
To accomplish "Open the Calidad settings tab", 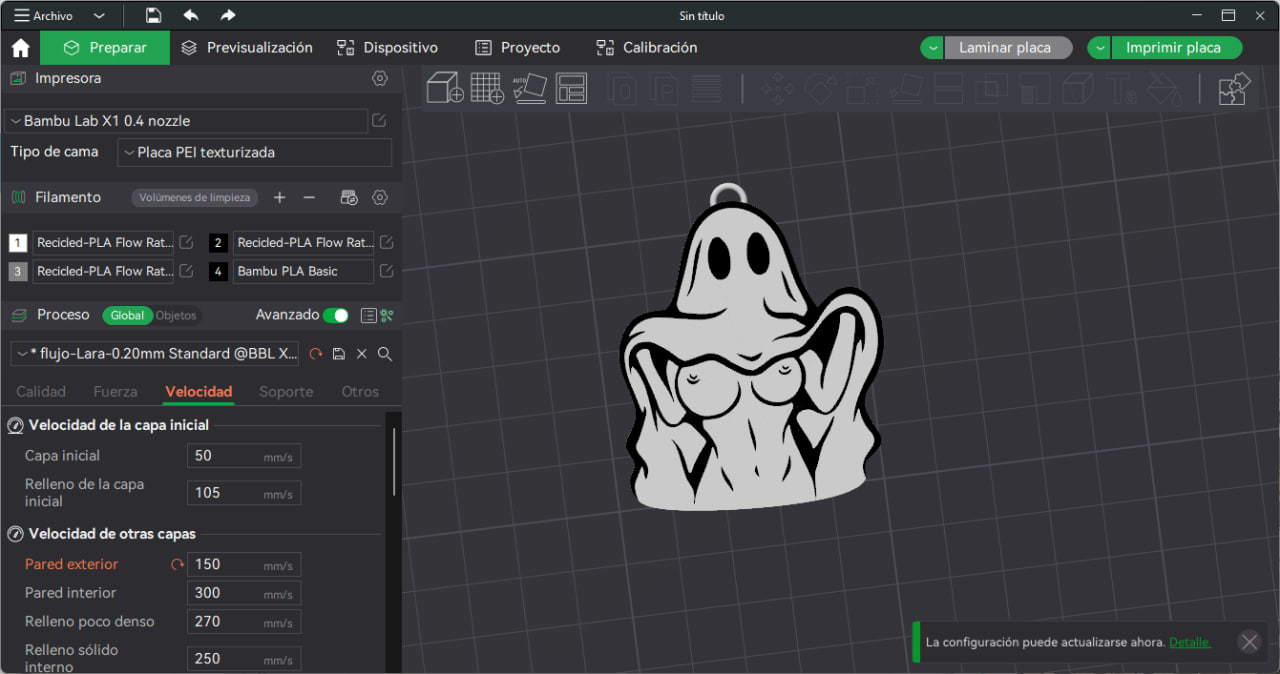I will tap(41, 392).
